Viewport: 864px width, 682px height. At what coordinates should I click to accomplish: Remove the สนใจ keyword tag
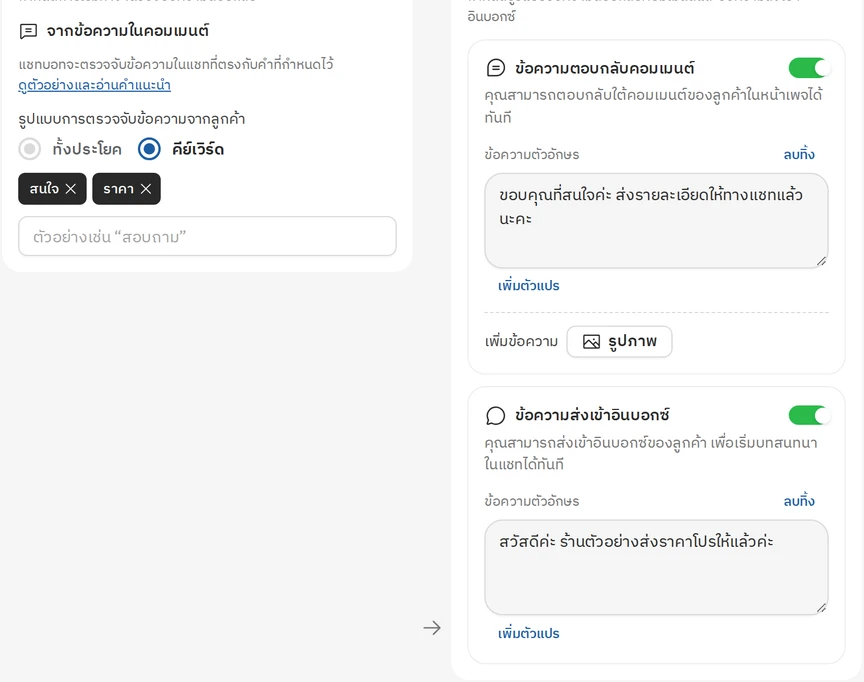71,189
